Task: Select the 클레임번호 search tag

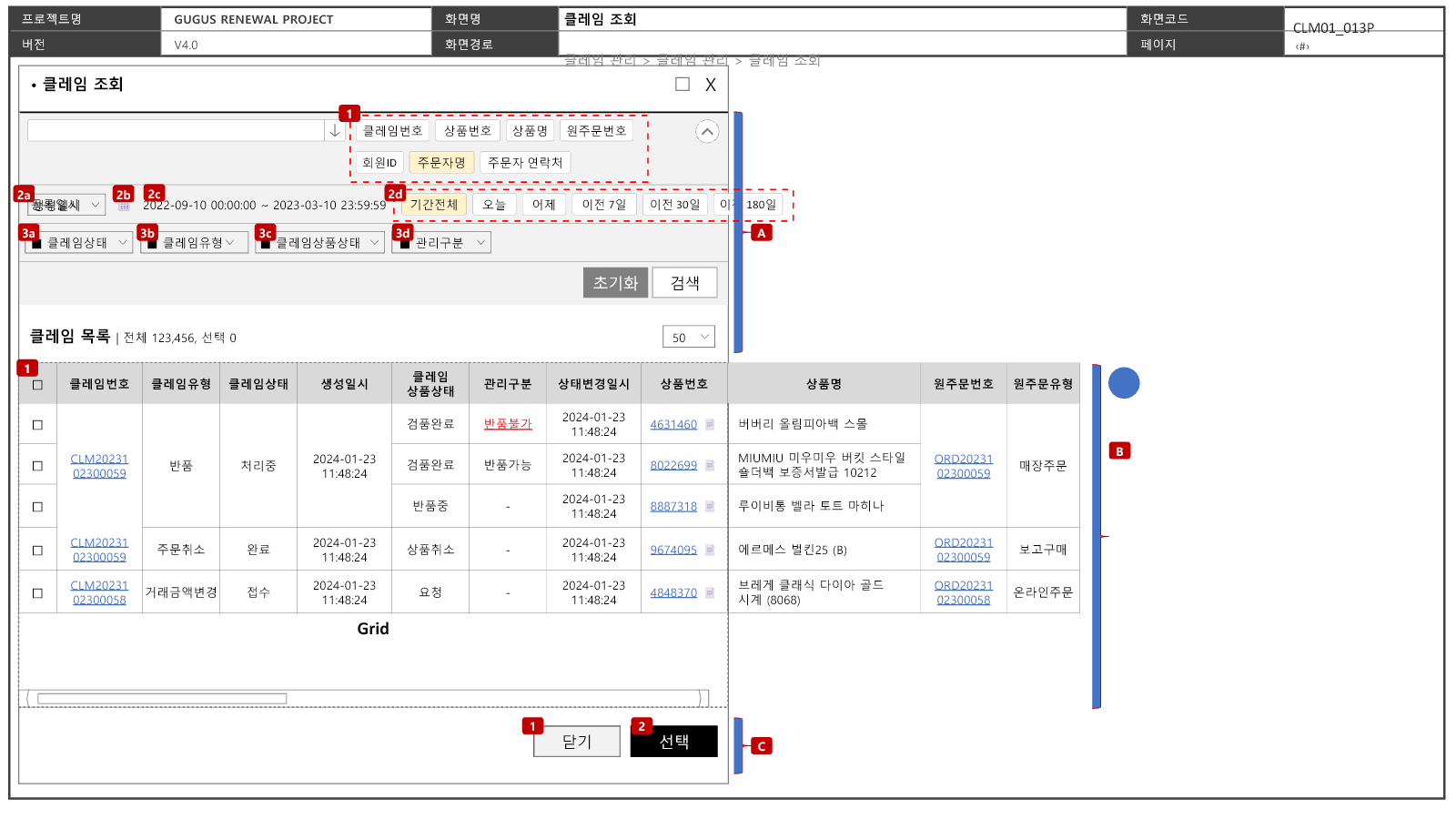Action: click(392, 131)
